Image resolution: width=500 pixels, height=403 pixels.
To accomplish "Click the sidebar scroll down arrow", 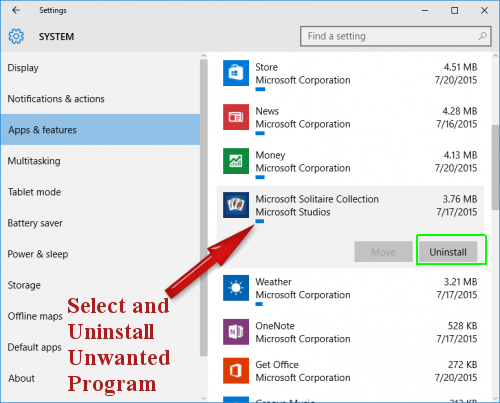I will tap(204, 398).
